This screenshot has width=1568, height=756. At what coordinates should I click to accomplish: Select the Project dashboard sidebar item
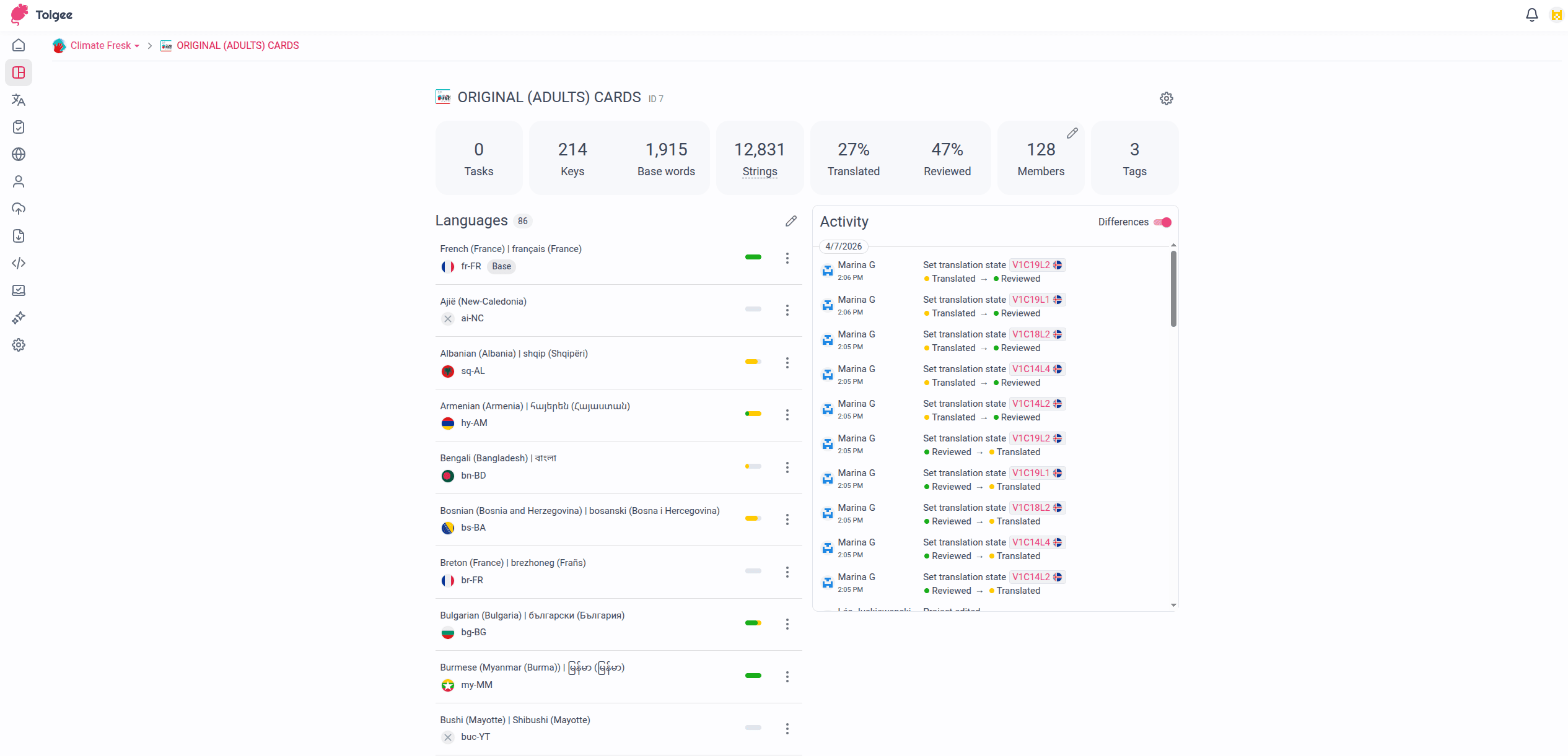19,72
